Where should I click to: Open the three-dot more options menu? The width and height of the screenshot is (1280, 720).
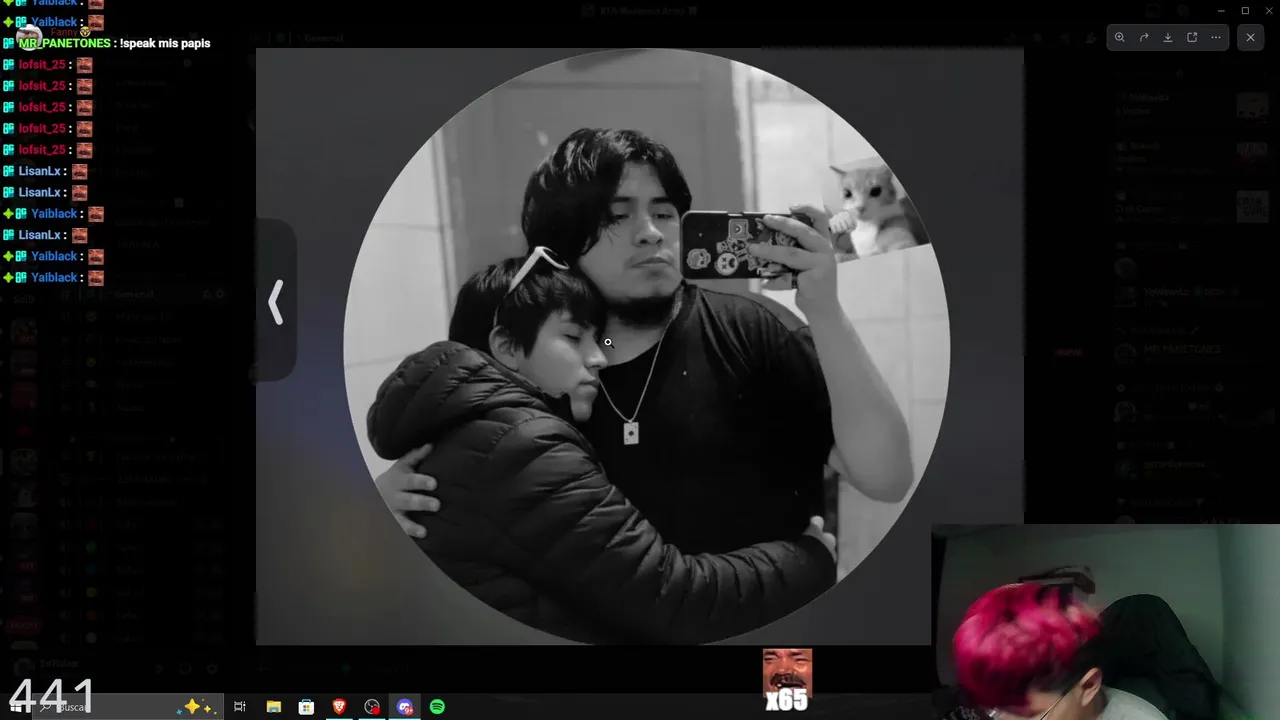tap(1216, 37)
